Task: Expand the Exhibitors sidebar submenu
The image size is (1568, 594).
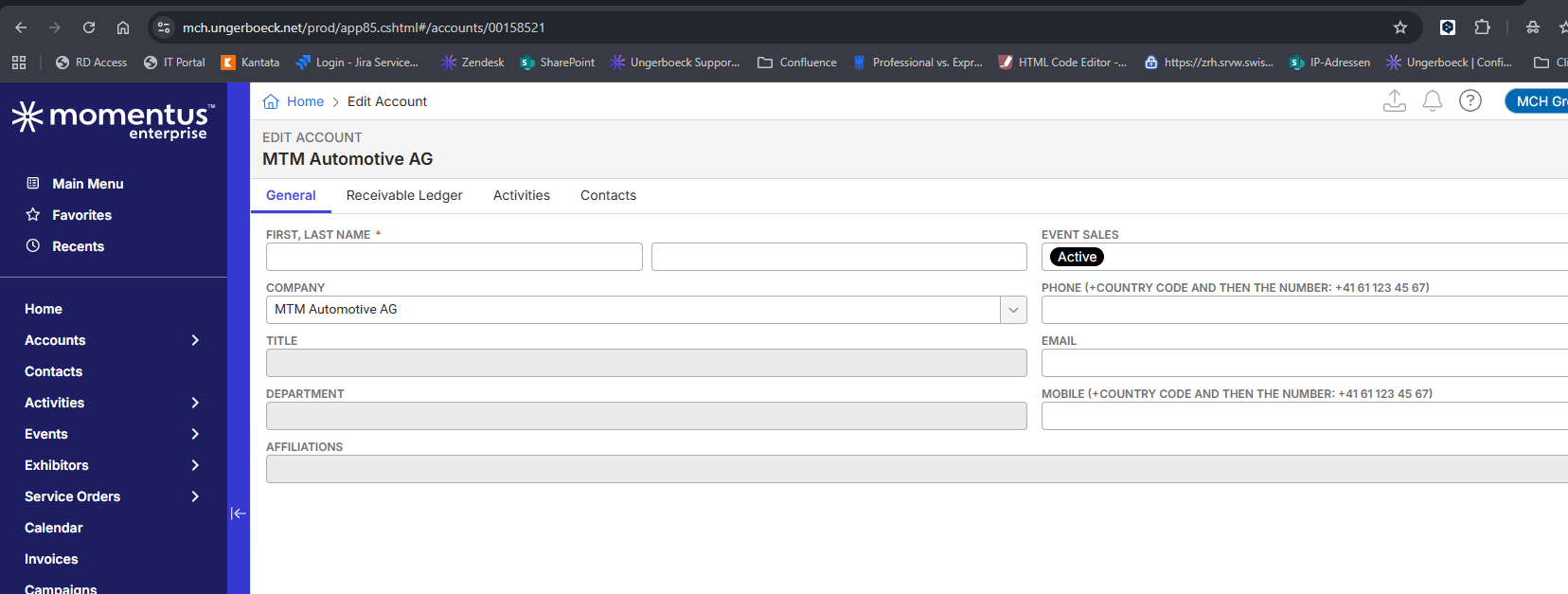Action: (x=195, y=465)
